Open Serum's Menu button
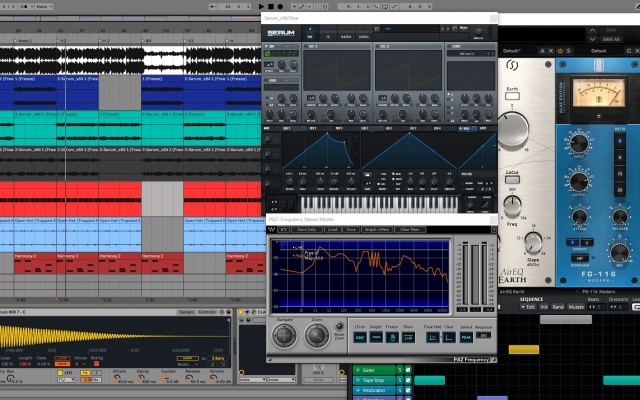This screenshot has width=640, height=400. click(x=463, y=29)
